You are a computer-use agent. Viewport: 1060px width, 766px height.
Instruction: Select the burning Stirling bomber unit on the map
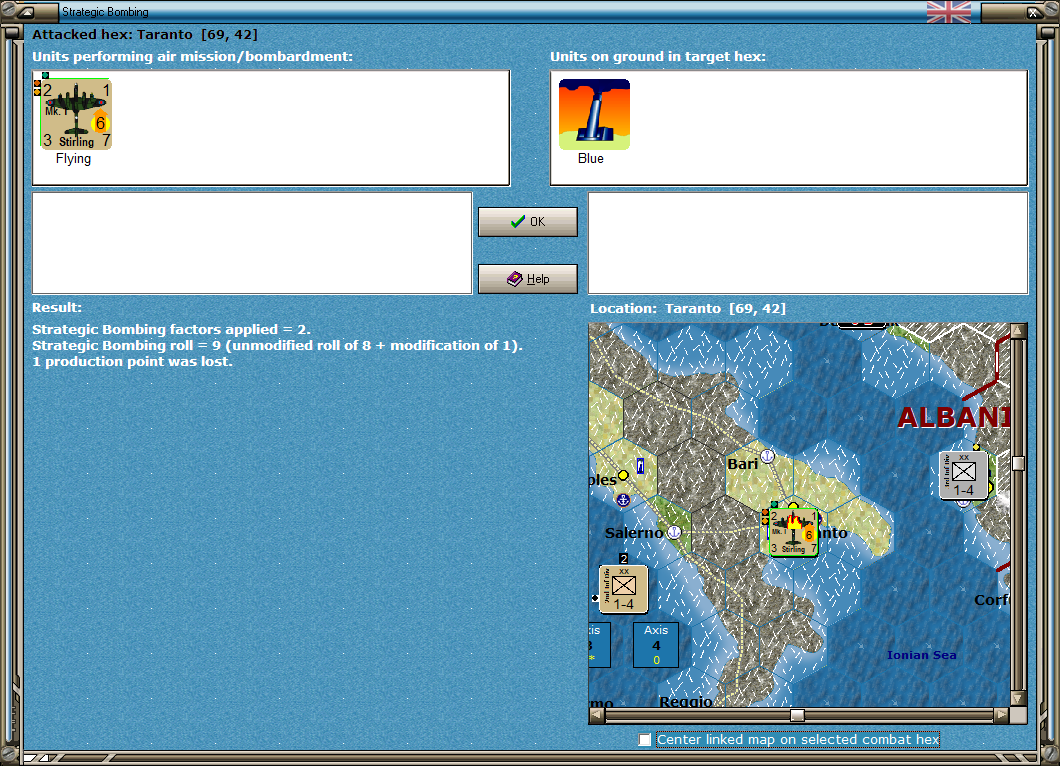coord(793,530)
